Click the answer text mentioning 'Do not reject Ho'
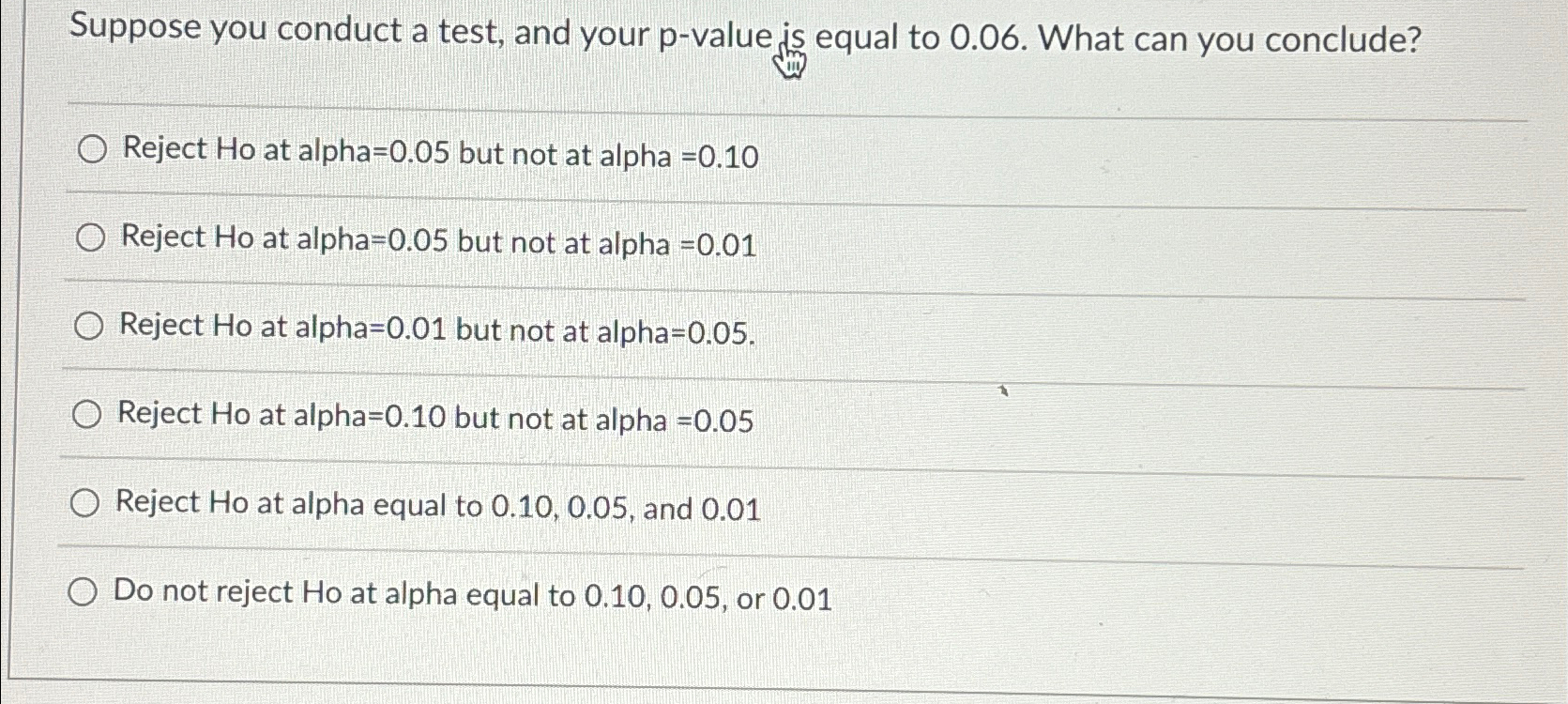1568x704 pixels. coord(469,593)
